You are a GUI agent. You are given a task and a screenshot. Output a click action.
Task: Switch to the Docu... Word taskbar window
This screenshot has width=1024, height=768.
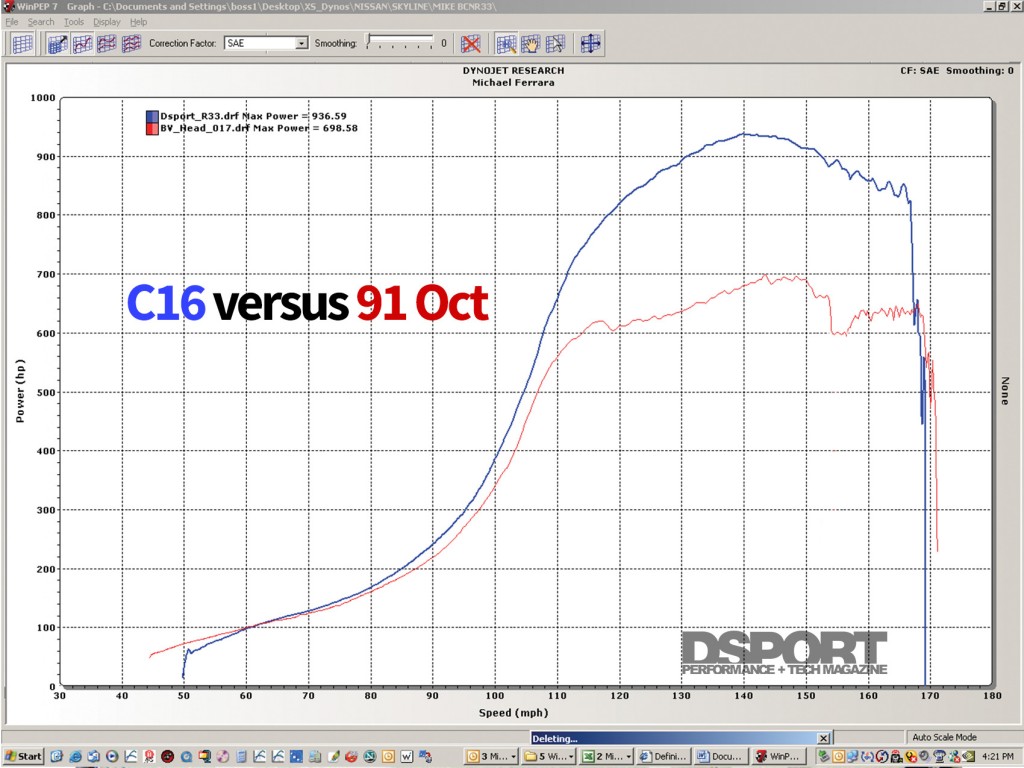720,756
